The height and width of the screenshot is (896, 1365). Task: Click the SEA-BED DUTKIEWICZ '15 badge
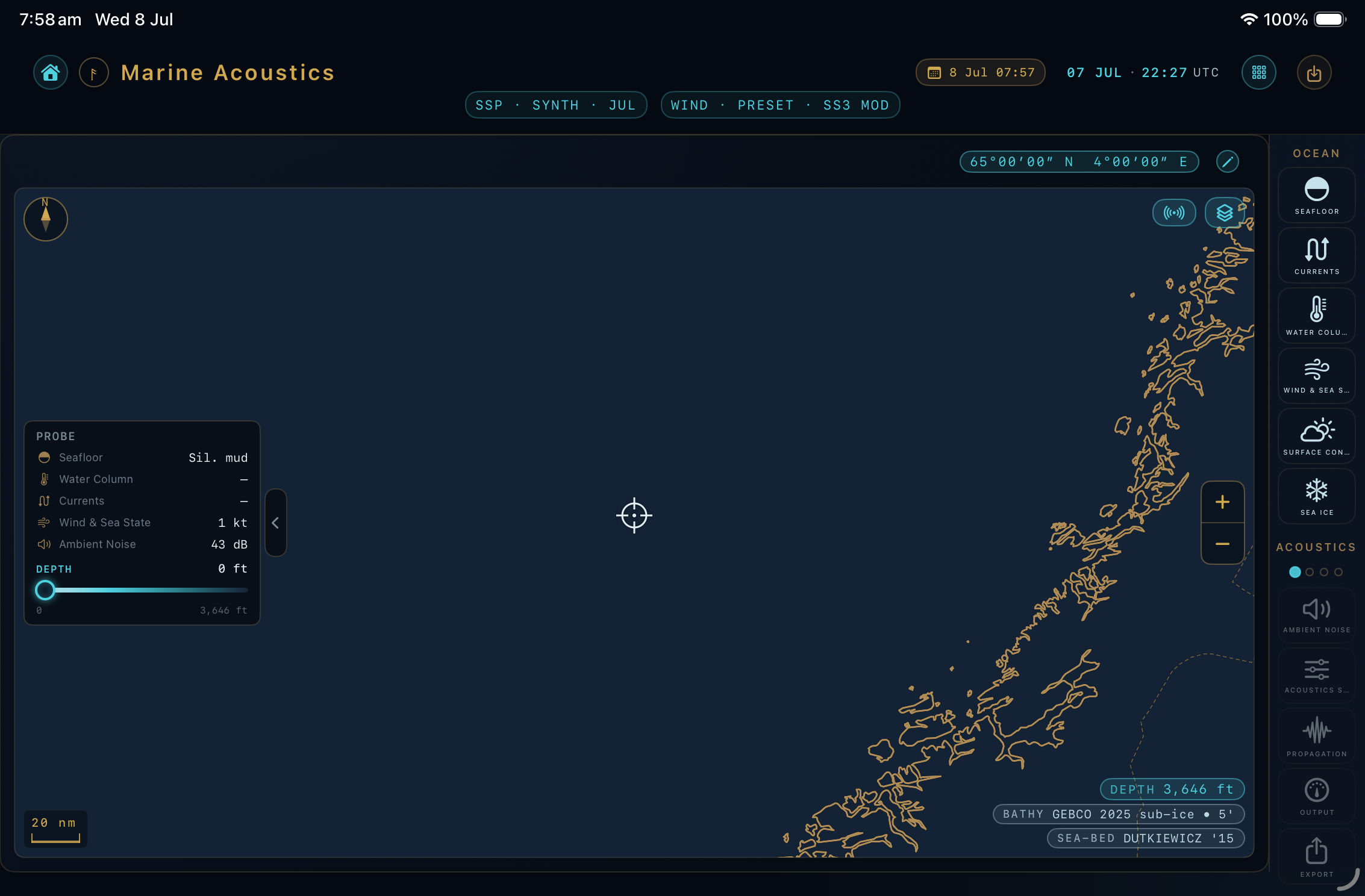click(x=1146, y=838)
